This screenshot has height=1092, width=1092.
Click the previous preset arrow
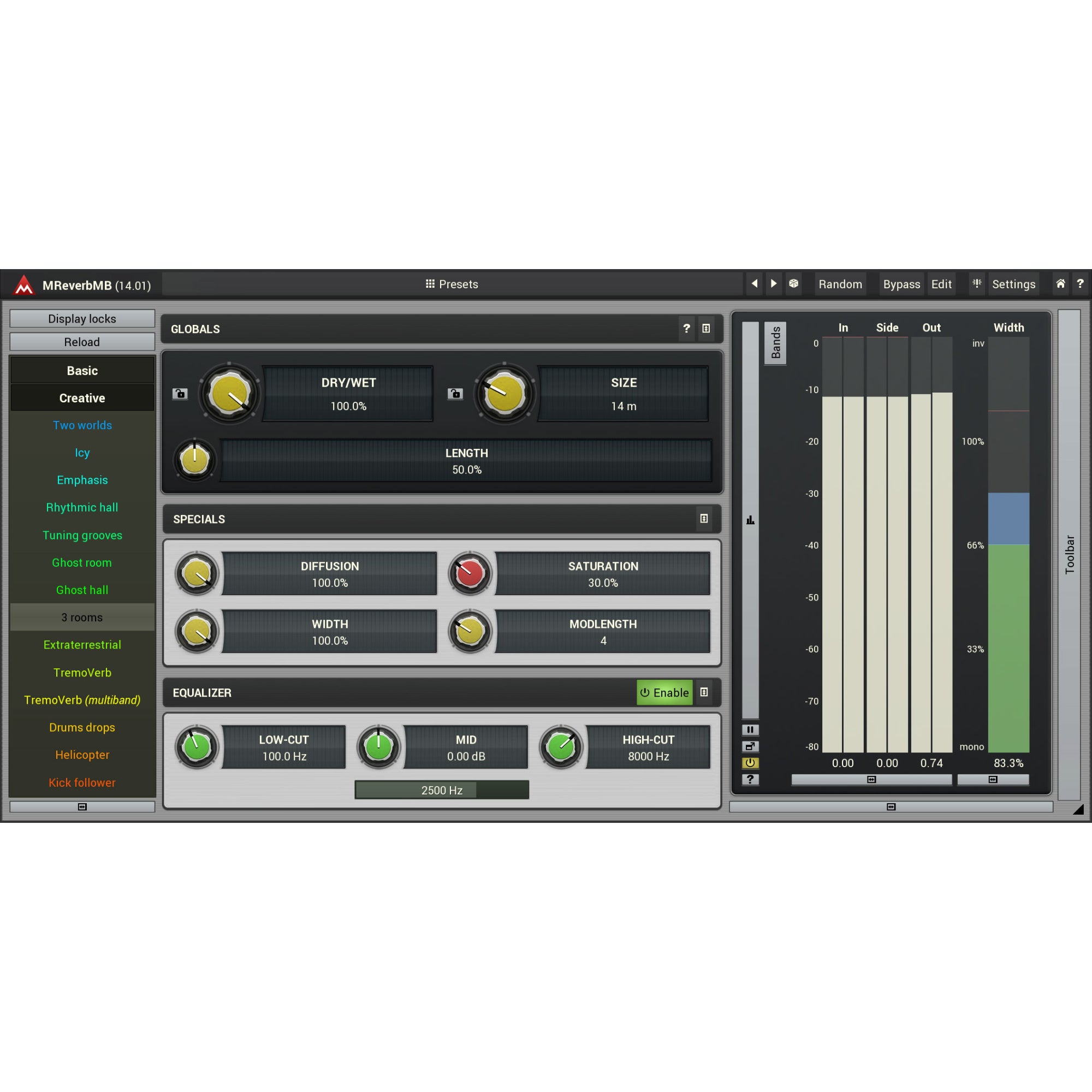click(x=754, y=284)
